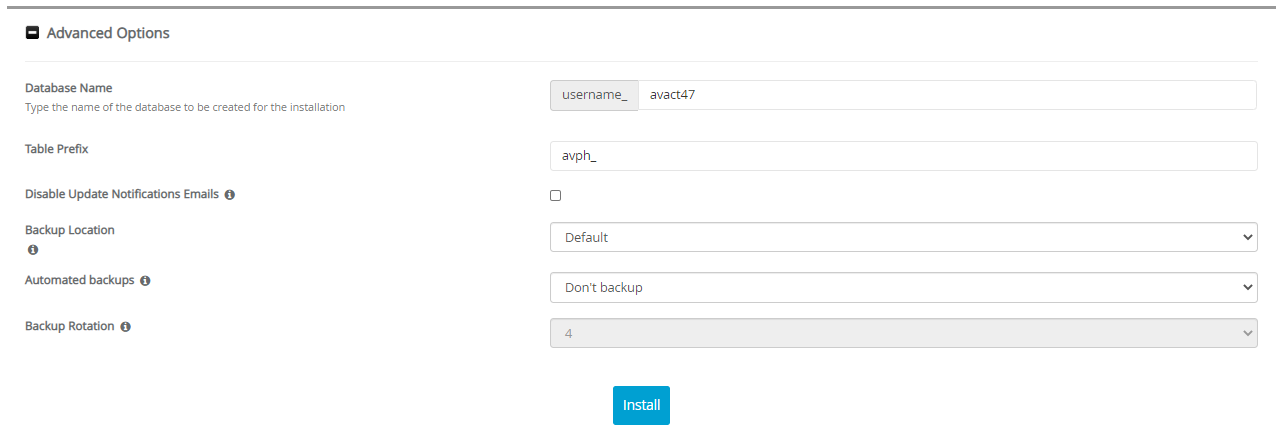Click the Disable Update Notifications Emails label
This screenshot has height=434, width=1285.
tap(121, 194)
